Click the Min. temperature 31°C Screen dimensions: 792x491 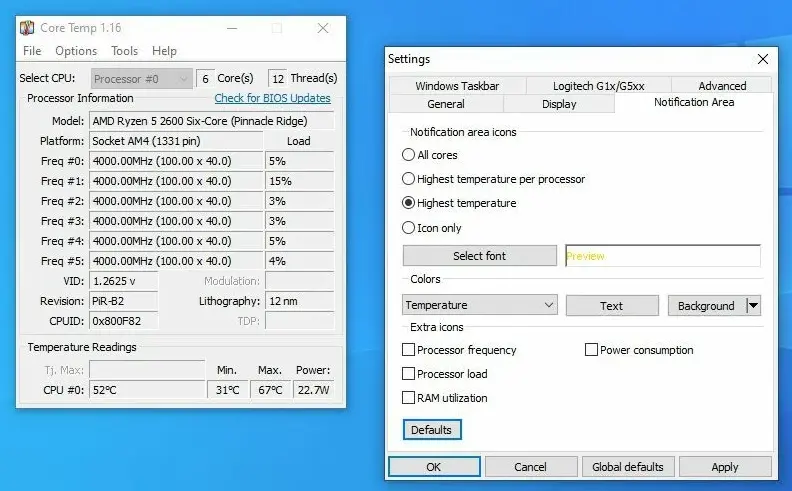pyautogui.click(x=228, y=390)
